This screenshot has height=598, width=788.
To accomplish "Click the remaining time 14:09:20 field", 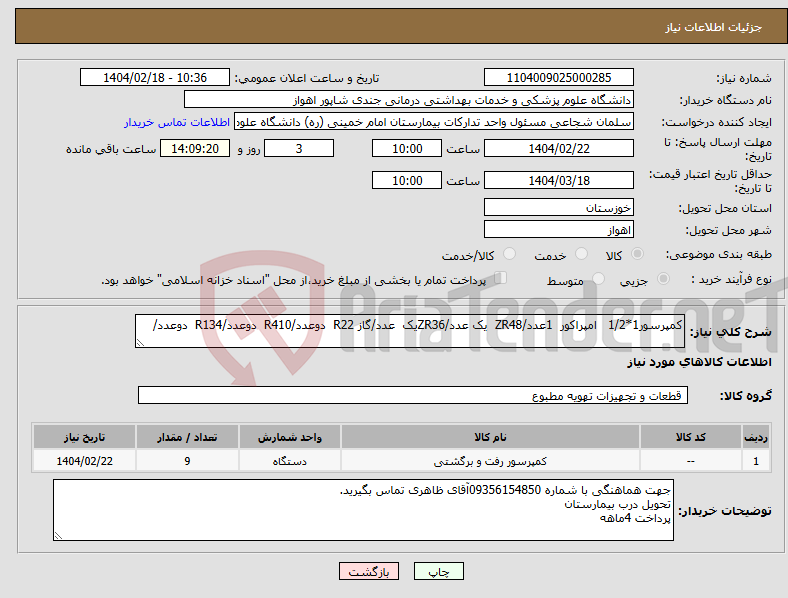I will pos(195,149).
